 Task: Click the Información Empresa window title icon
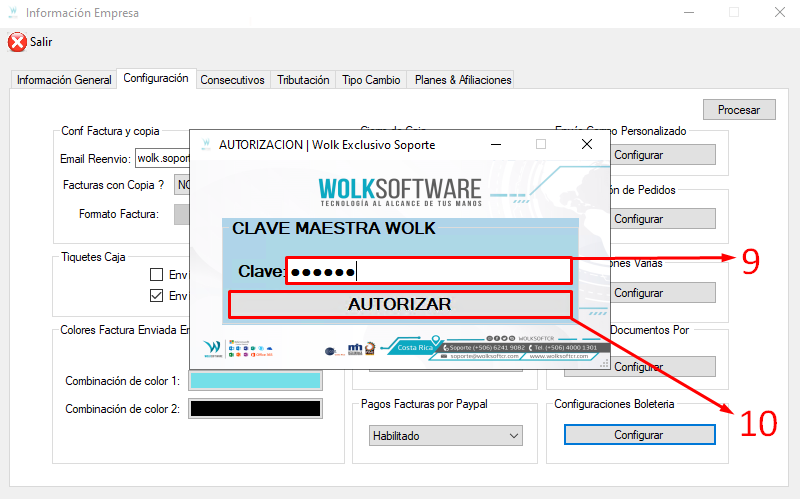pyautogui.click(x=13, y=12)
